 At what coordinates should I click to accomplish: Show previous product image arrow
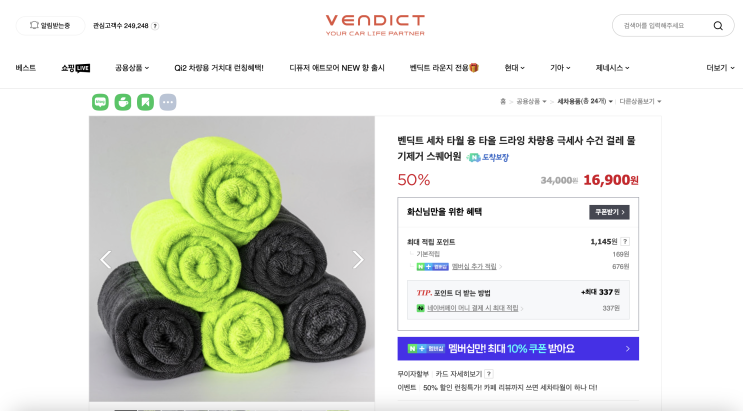[x=106, y=259]
